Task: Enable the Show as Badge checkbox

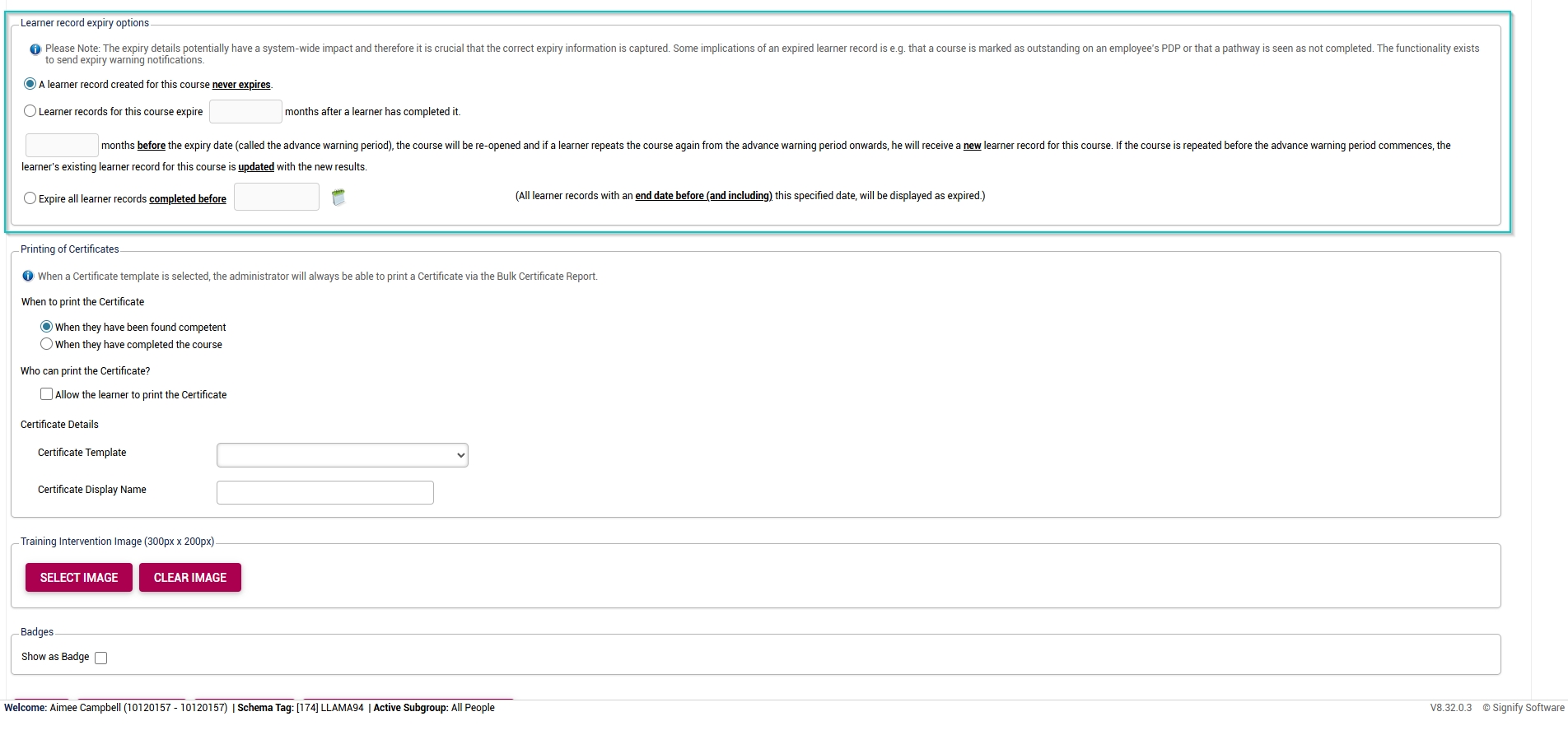Action: (x=101, y=658)
